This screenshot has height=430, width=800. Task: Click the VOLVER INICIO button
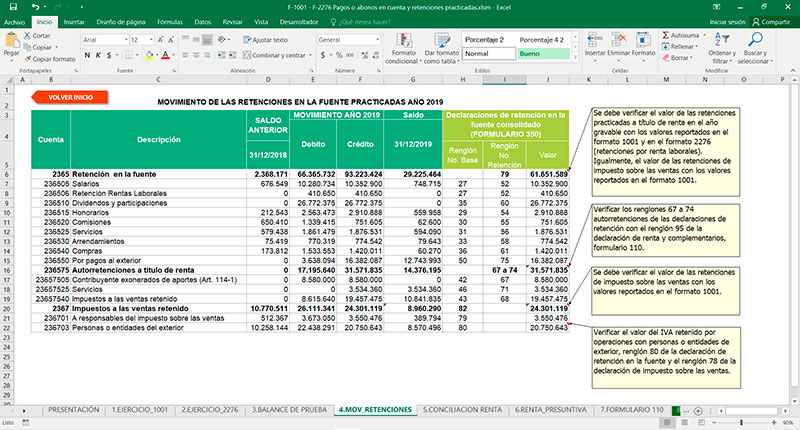[70, 97]
